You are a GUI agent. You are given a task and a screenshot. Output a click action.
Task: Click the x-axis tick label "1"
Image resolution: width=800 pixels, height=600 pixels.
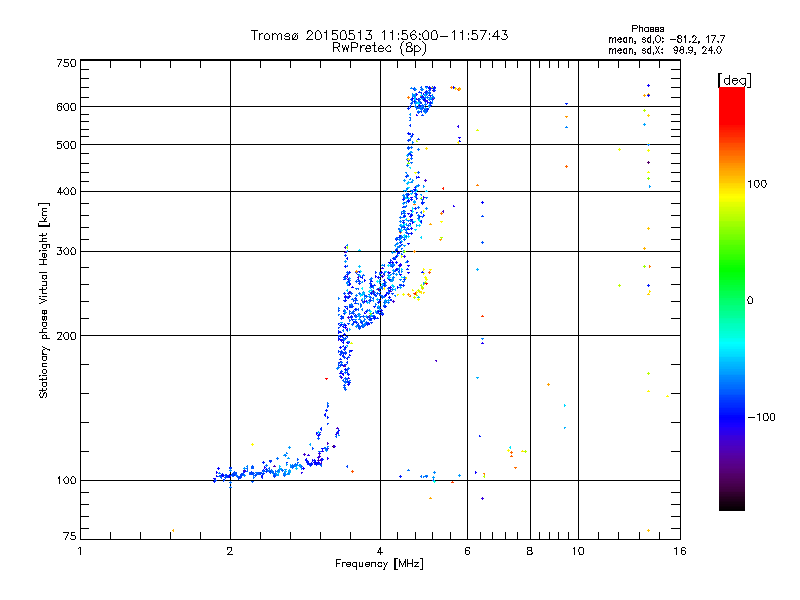80,551
